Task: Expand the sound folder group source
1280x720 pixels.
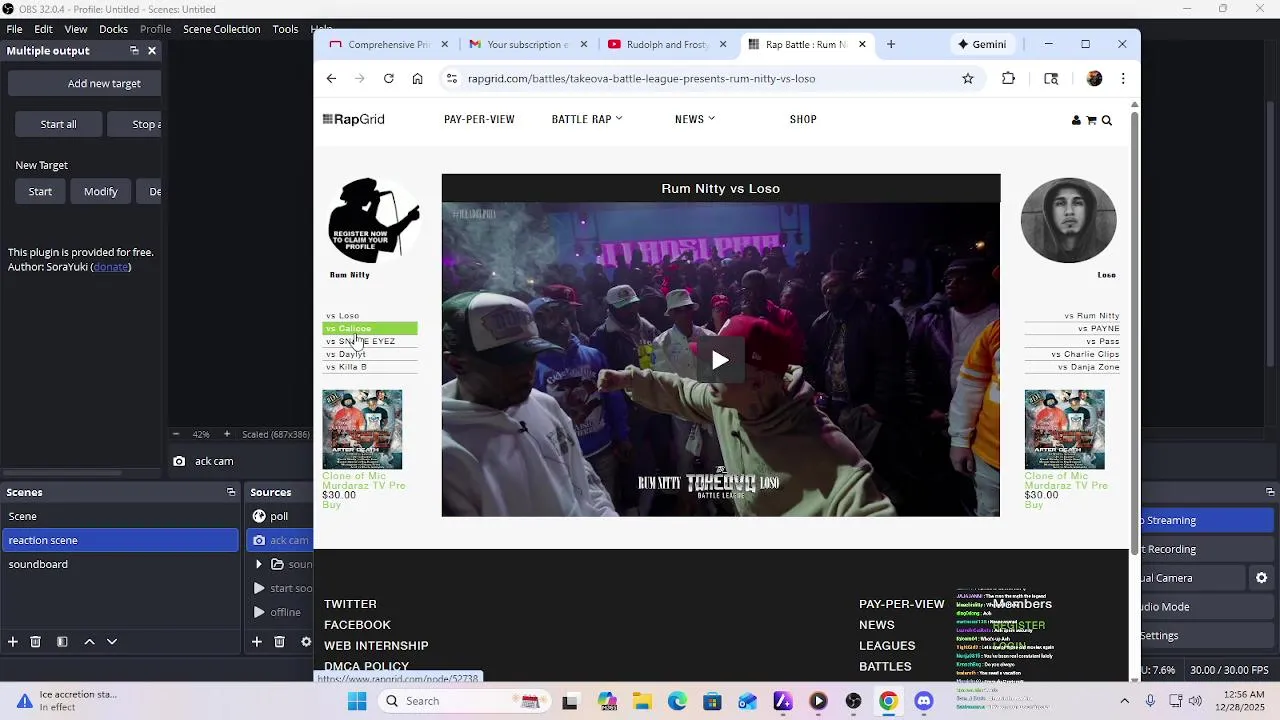Action: coord(259,564)
